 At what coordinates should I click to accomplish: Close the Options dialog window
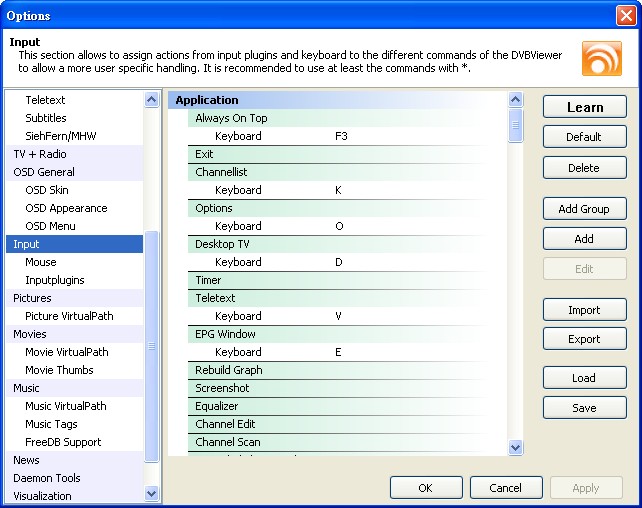point(625,15)
